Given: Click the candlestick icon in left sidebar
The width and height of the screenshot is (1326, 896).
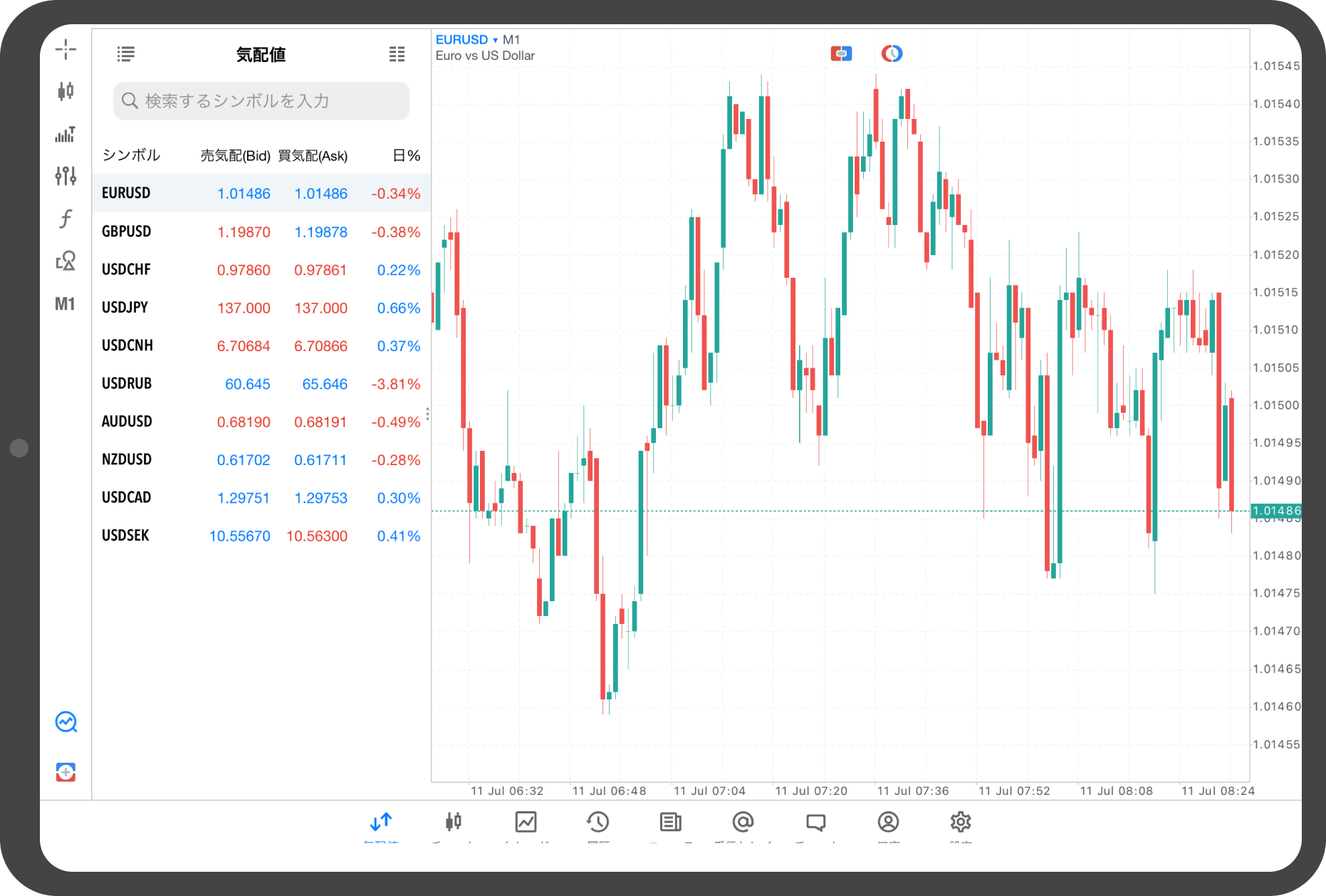Looking at the screenshot, I should coord(66,91).
